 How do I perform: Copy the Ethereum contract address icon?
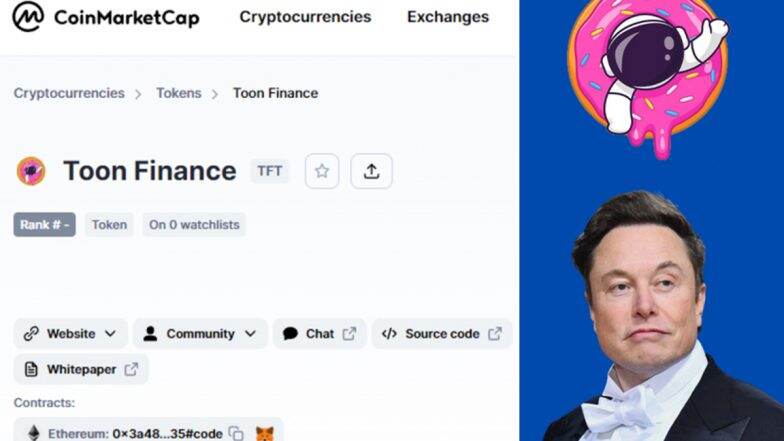tap(236, 433)
